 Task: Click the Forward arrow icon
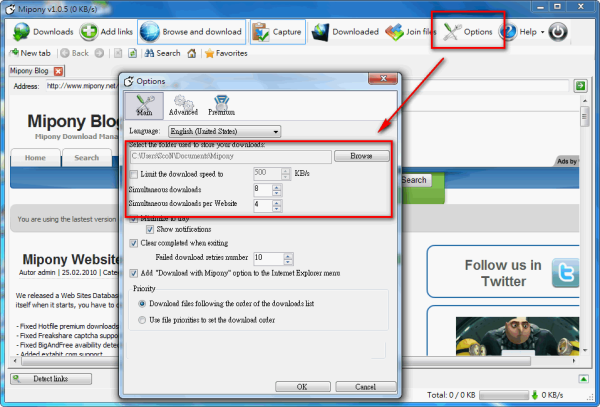(99, 53)
